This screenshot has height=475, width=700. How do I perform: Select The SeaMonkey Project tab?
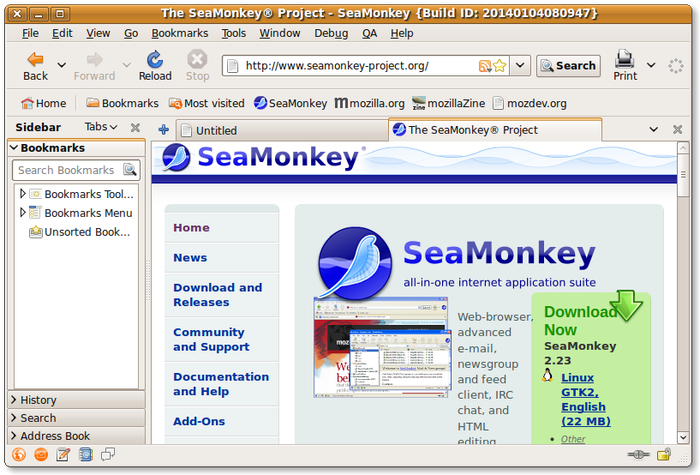(x=495, y=129)
